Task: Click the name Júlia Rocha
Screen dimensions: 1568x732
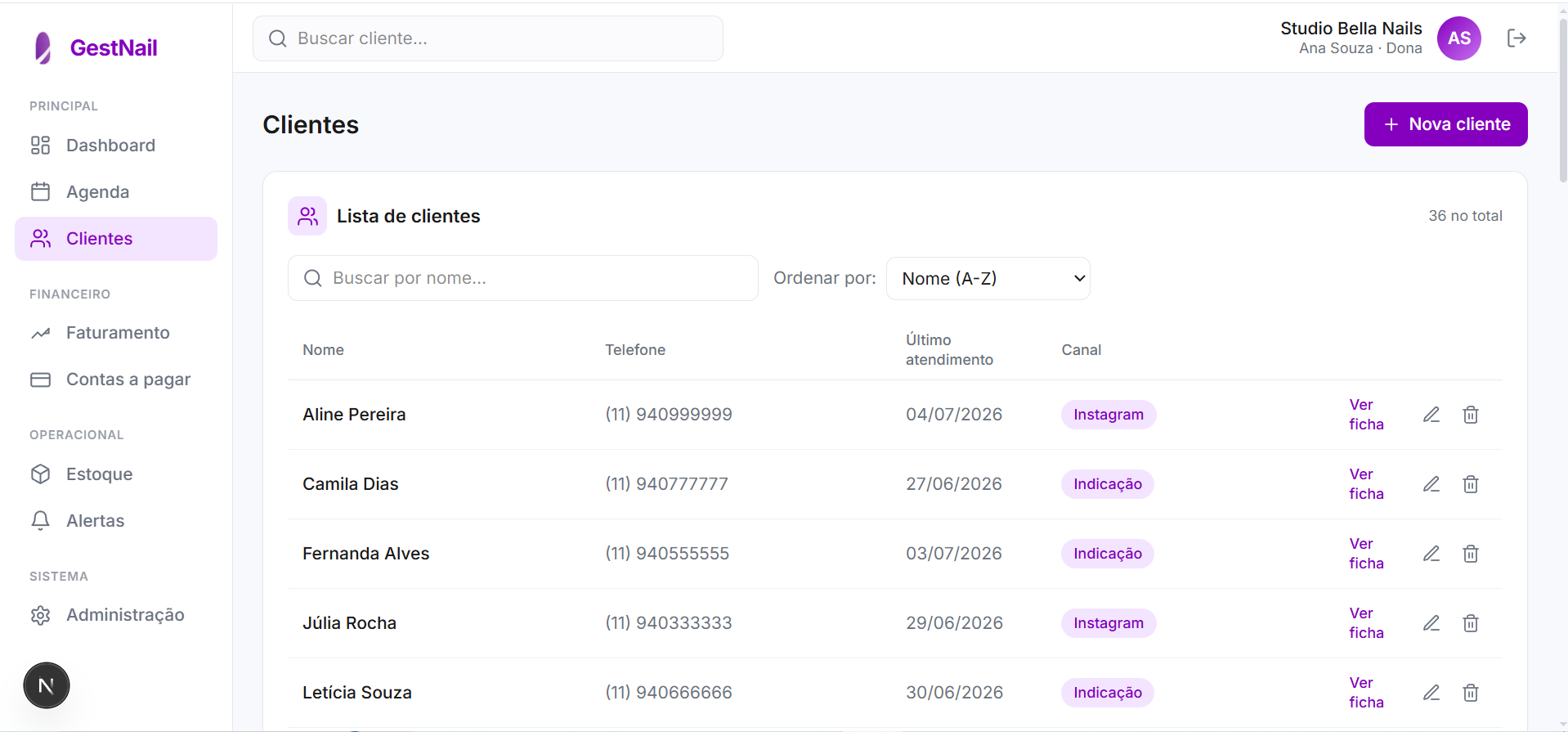Action: click(349, 623)
